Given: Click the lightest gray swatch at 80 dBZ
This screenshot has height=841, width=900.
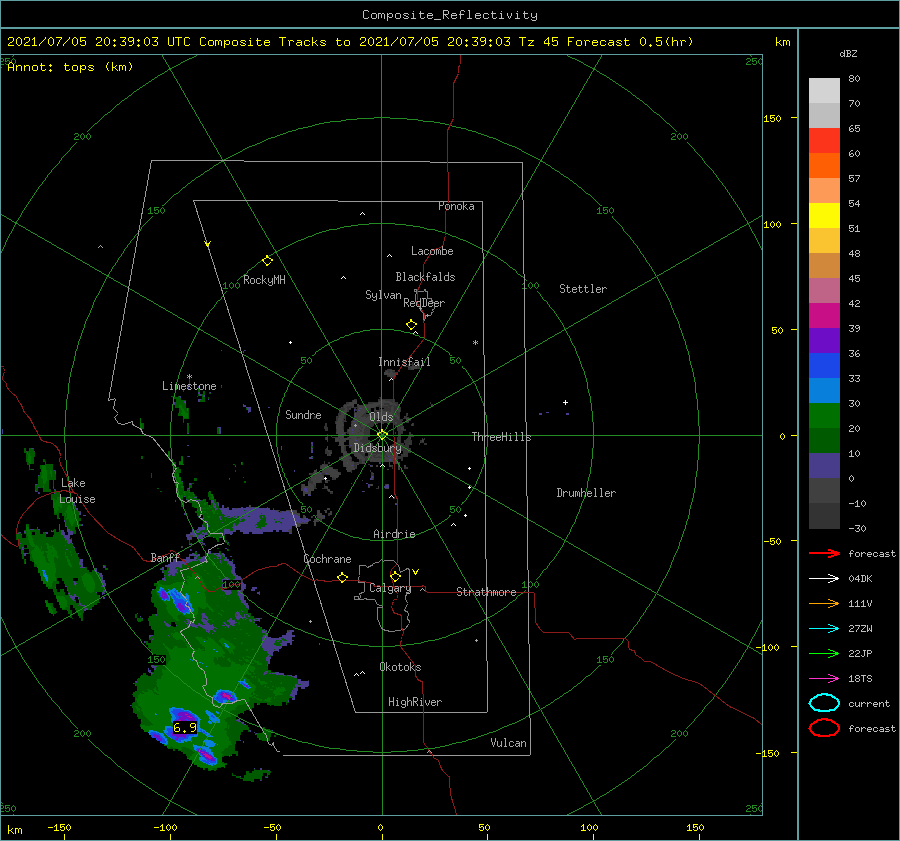Looking at the screenshot, I should (824, 90).
